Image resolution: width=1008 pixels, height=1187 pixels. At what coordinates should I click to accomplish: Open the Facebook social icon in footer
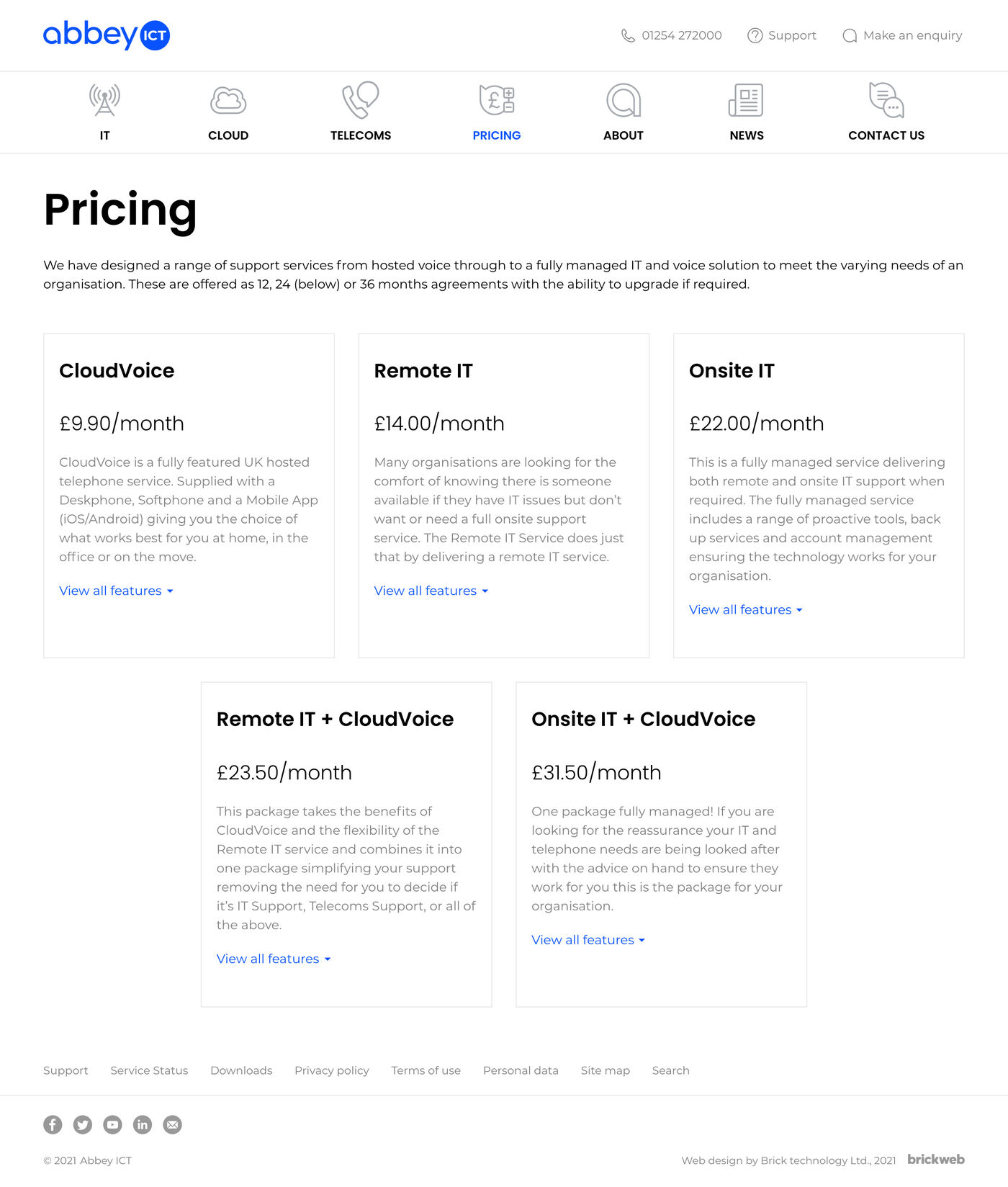coord(53,1124)
